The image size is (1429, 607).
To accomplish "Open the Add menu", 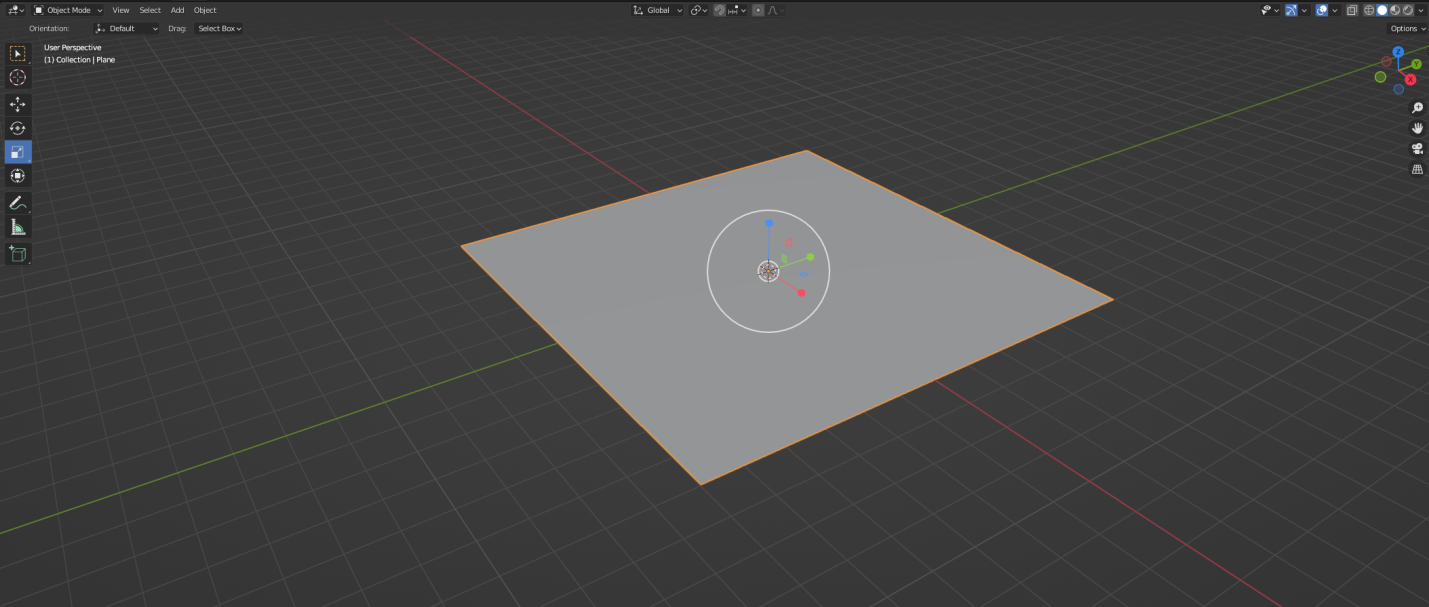I will pyautogui.click(x=177, y=10).
